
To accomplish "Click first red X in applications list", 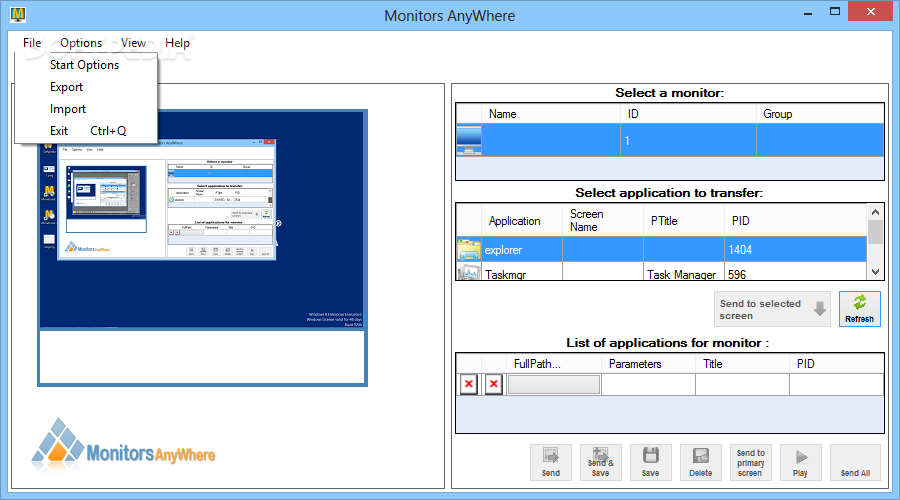I will click(x=469, y=384).
